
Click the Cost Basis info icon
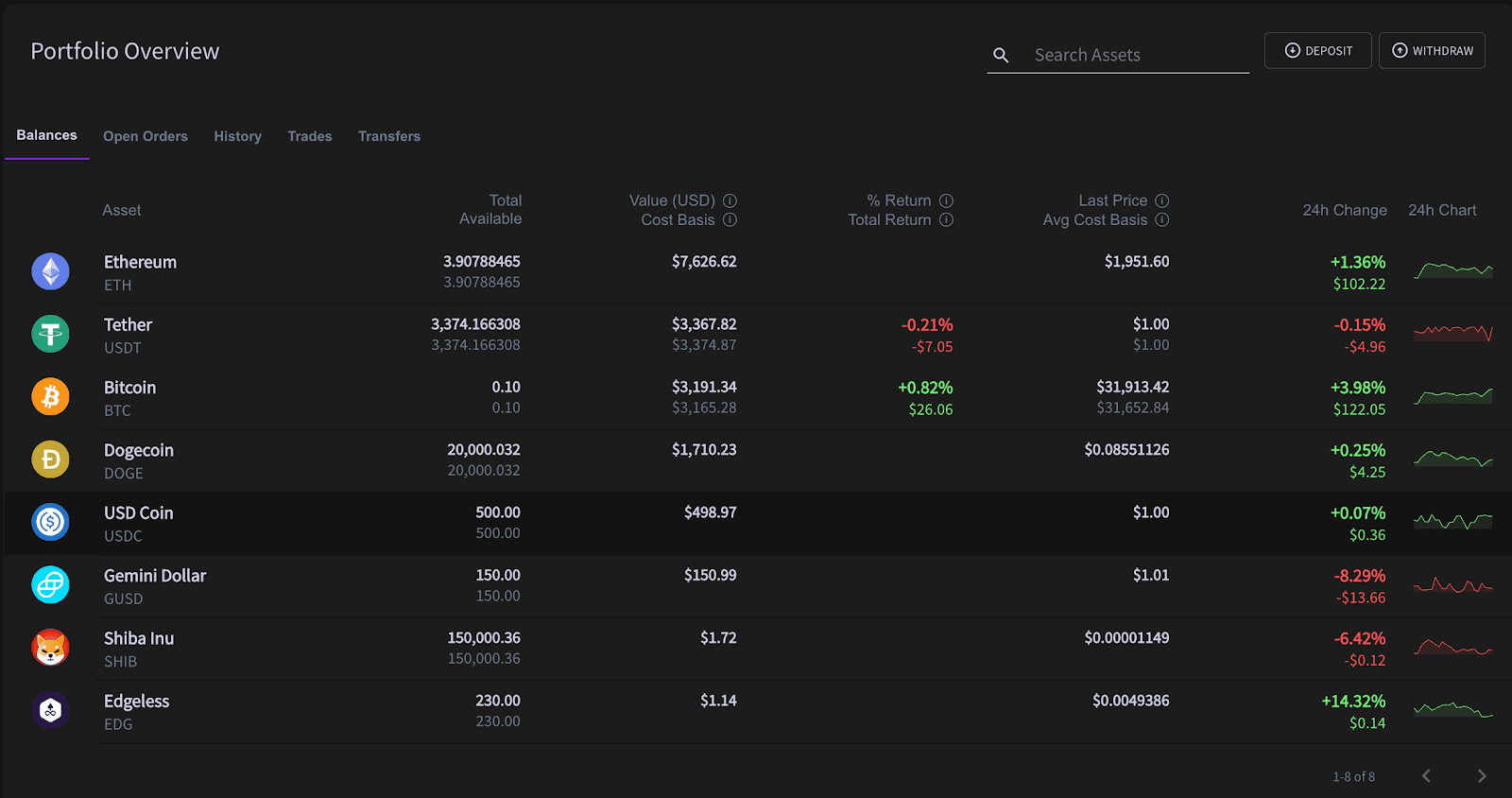point(730,219)
